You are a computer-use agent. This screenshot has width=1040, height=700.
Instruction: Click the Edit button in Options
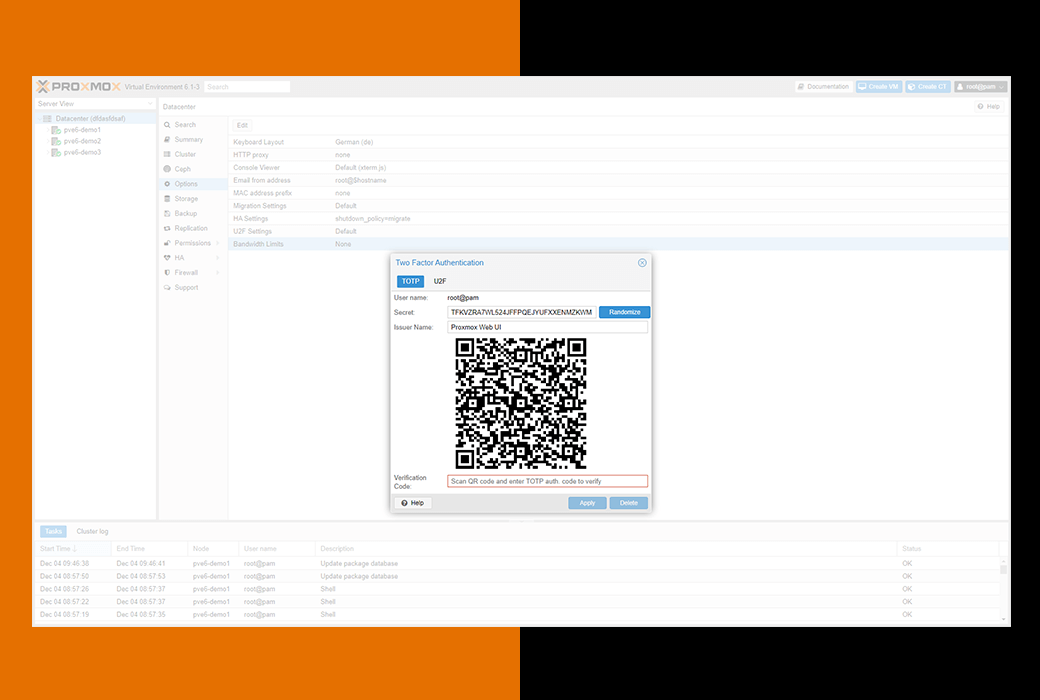(x=242, y=125)
